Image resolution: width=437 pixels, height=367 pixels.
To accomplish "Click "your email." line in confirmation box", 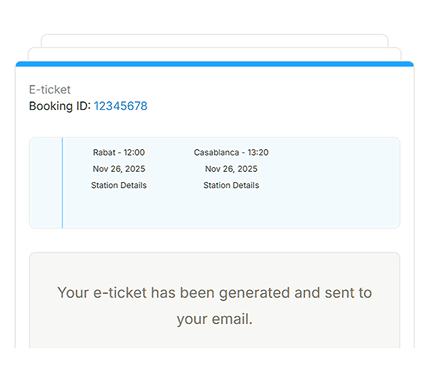I will point(215,319).
